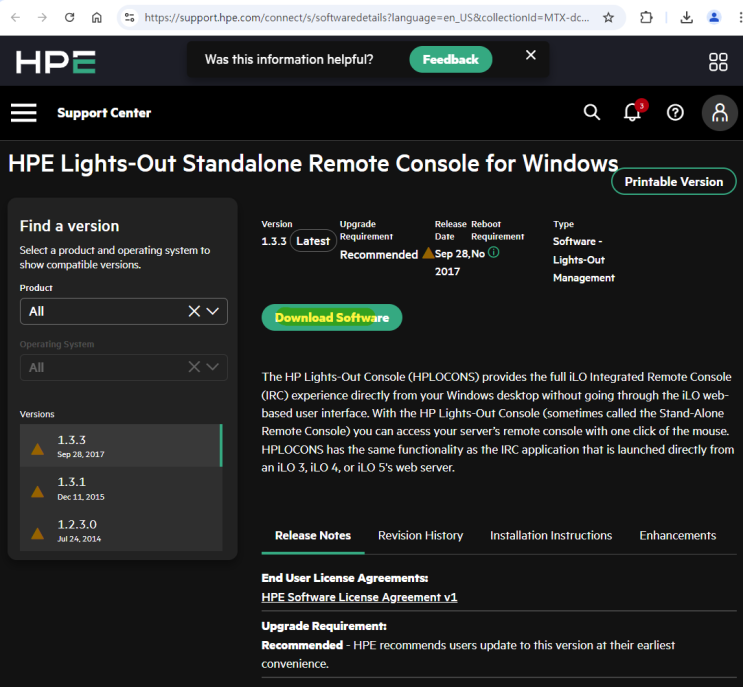Select version 1.2.3.0 Jul 24, 2014
743x687 pixels.
pyautogui.click(x=121, y=530)
